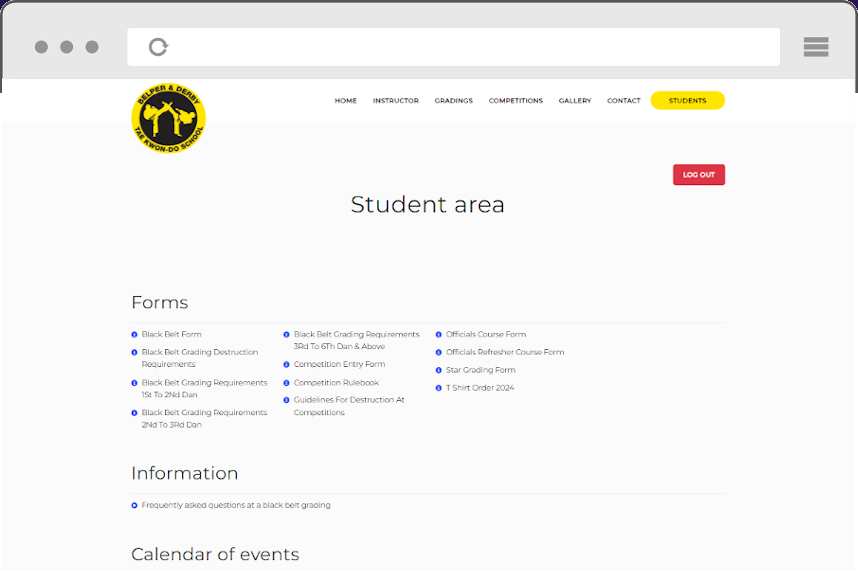858x572 pixels.
Task: Click the bullet icon beside Black Belt Form
Action: coord(135,335)
